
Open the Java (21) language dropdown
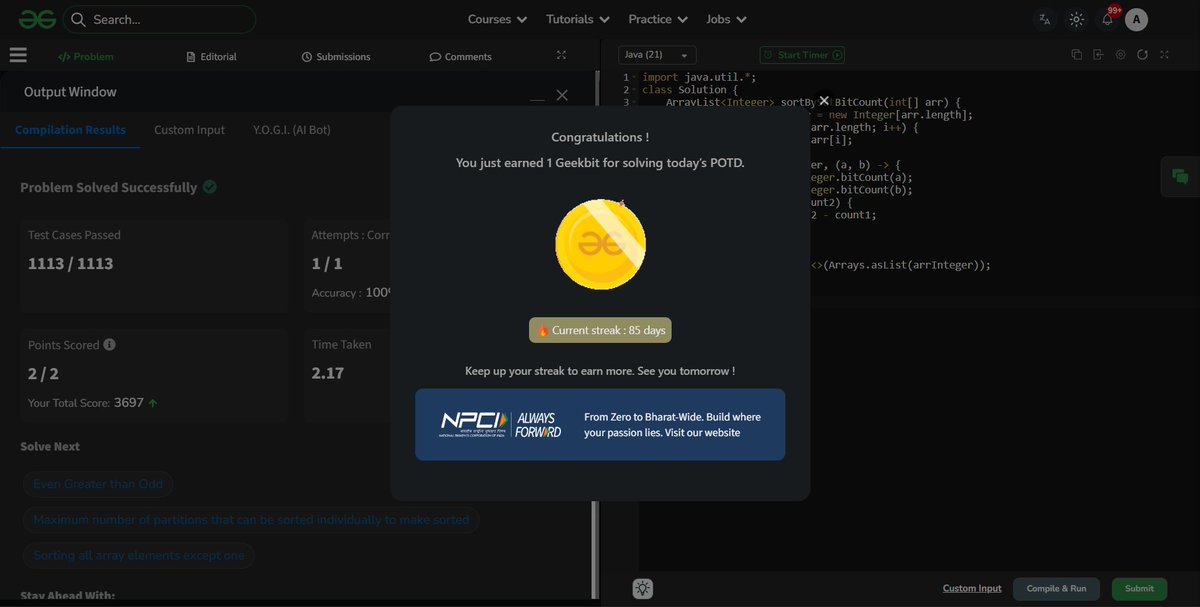click(657, 55)
